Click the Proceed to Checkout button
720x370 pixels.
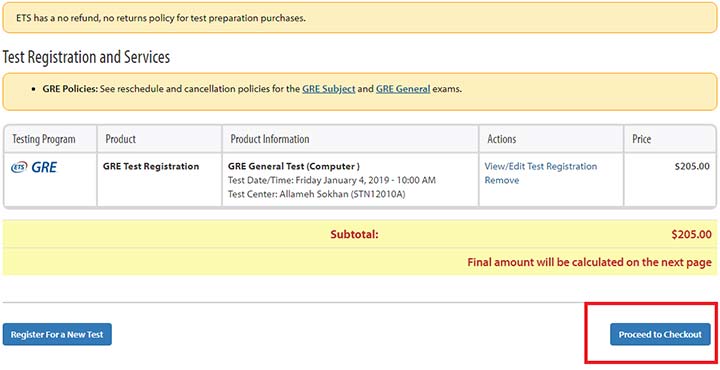(660, 334)
